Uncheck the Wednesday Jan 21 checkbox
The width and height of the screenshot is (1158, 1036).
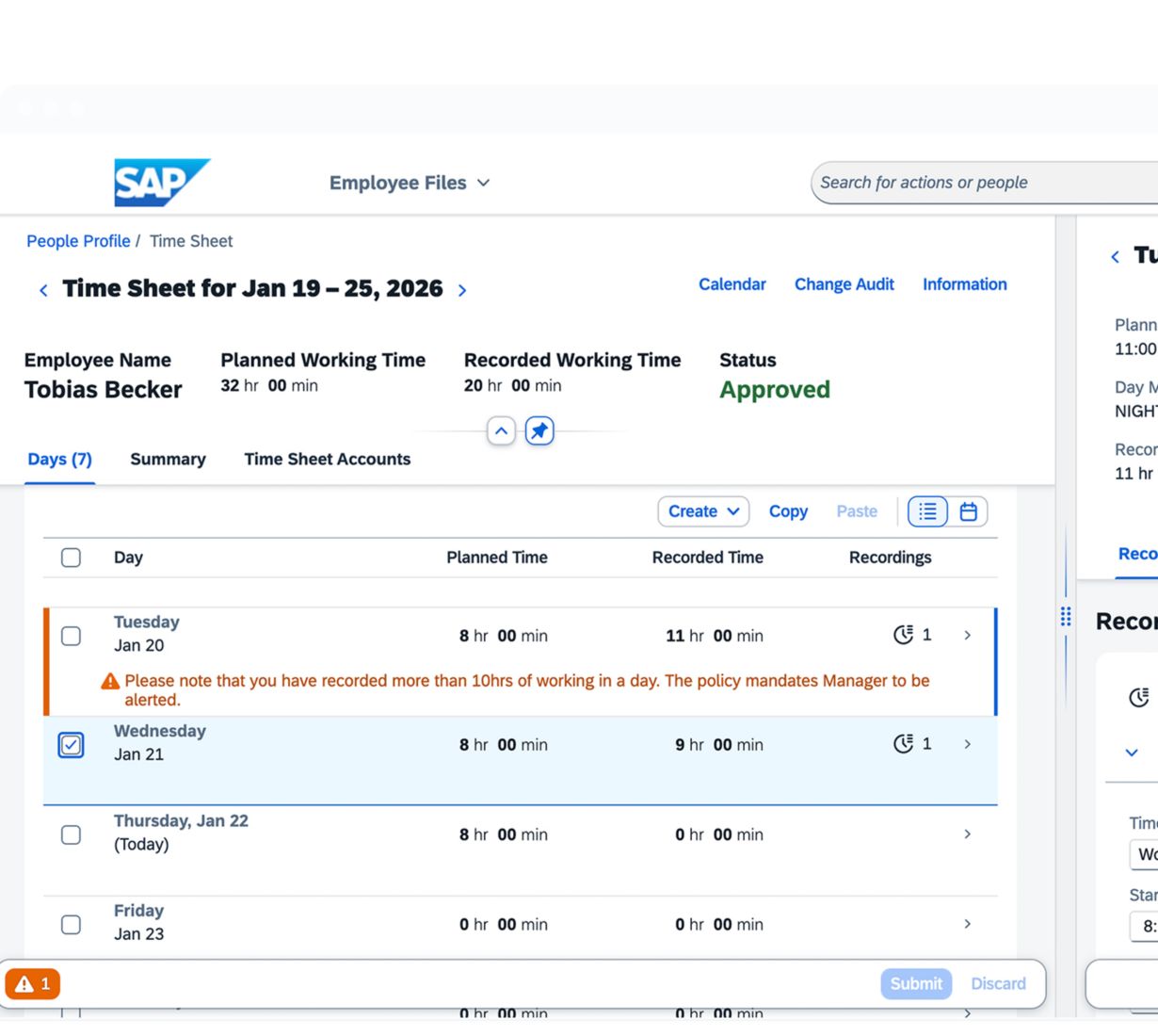[x=71, y=745]
